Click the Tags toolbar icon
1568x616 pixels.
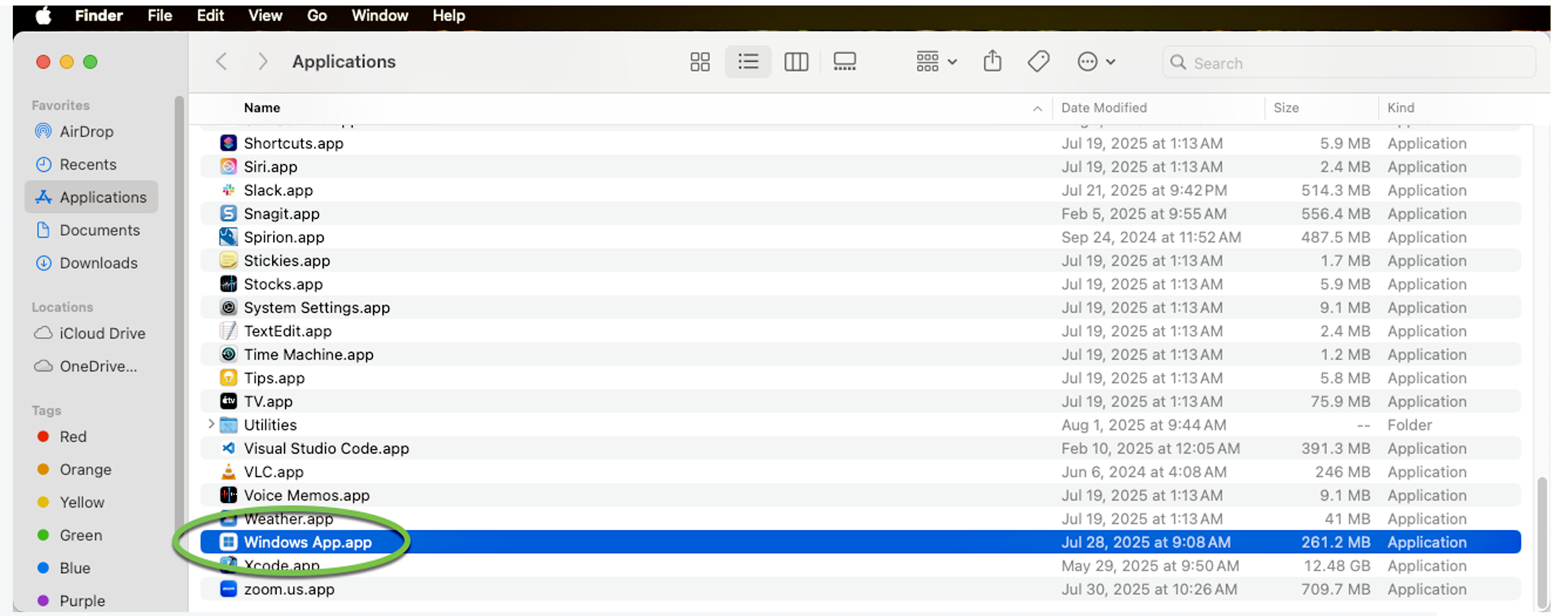point(1038,62)
